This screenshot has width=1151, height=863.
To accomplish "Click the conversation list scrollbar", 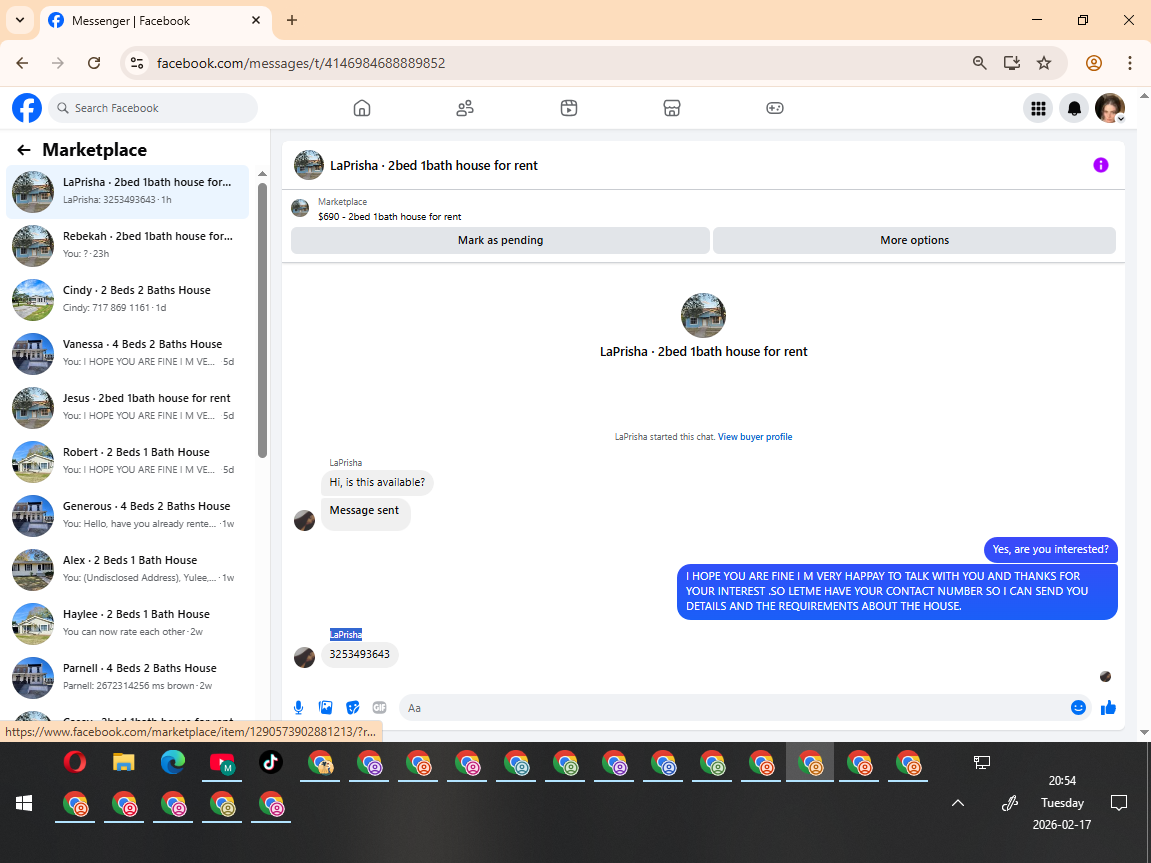I will [x=262, y=318].
